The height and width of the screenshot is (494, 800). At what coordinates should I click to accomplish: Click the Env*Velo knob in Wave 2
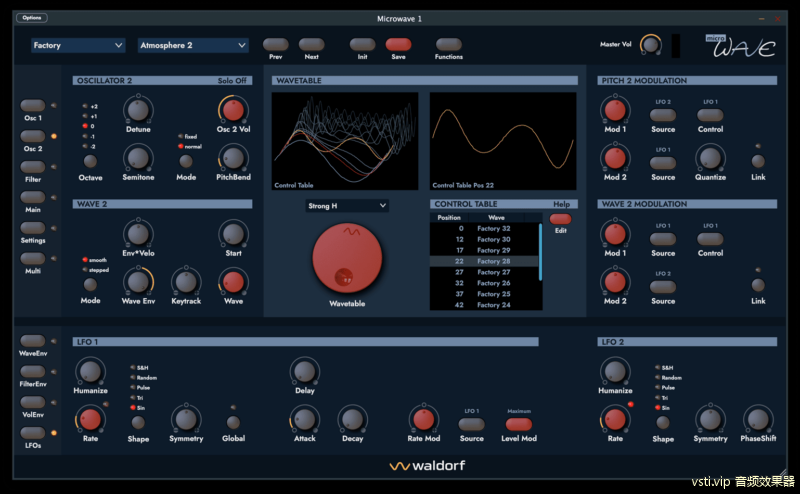(138, 234)
